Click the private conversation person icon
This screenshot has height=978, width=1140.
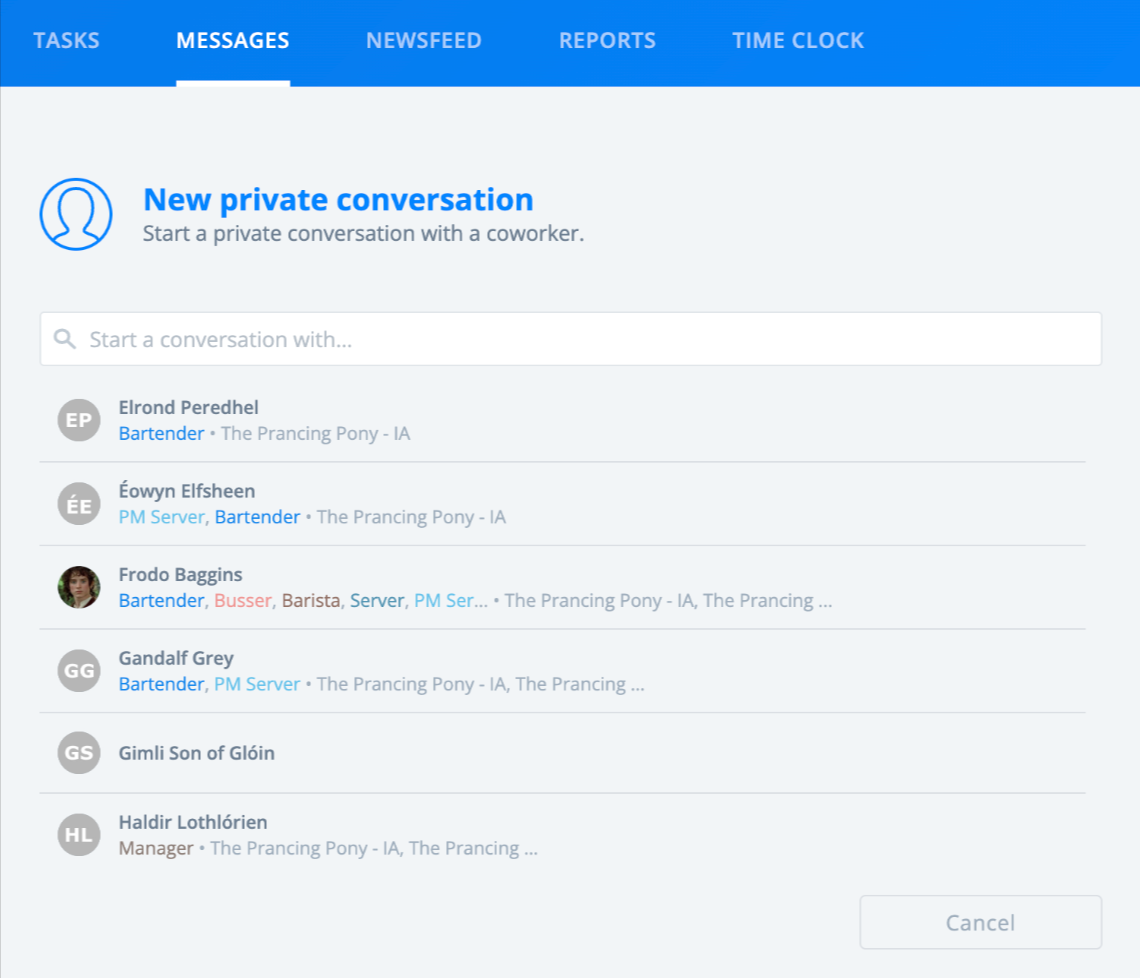point(76,215)
